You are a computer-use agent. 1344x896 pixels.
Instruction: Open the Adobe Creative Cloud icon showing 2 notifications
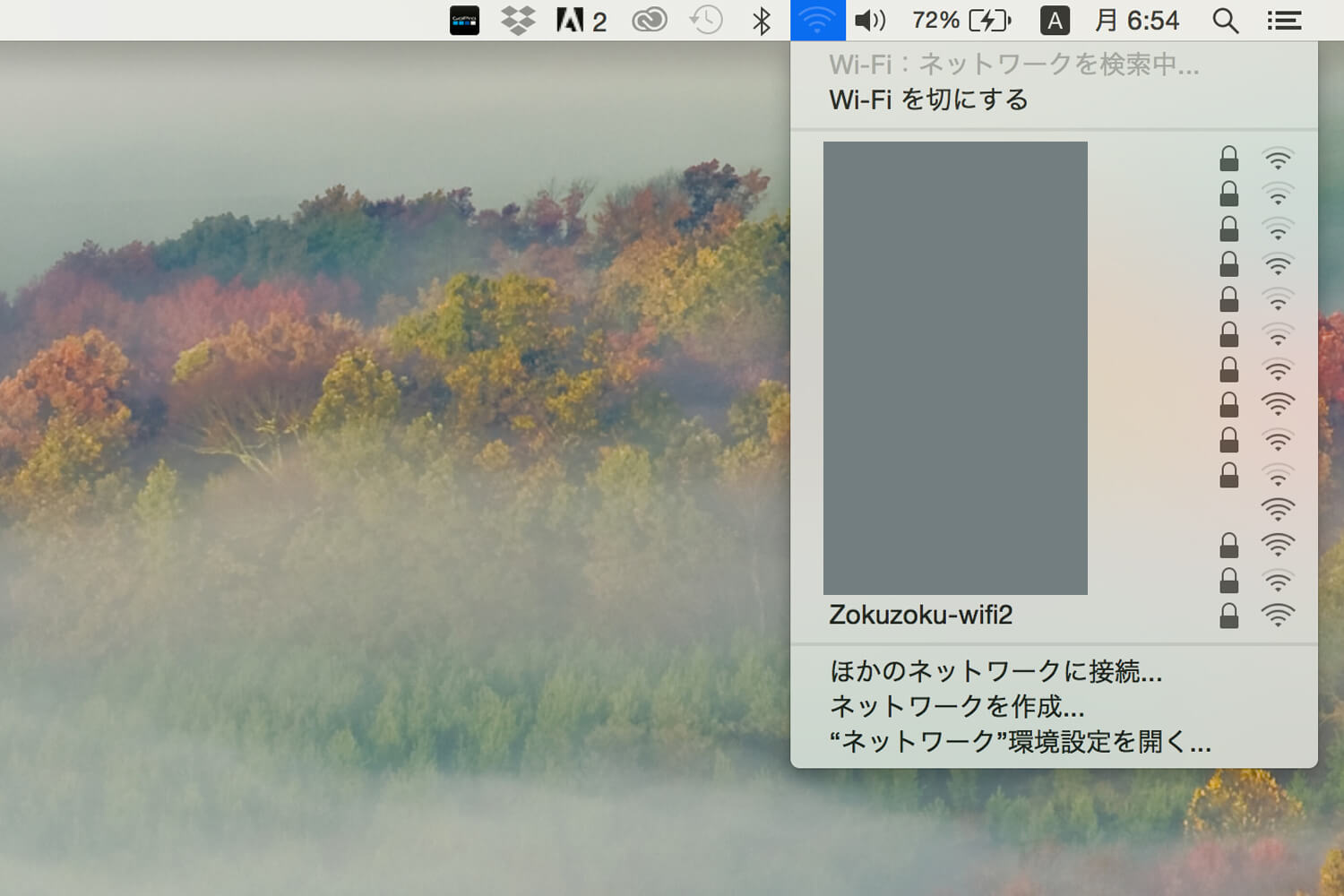(x=581, y=20)
